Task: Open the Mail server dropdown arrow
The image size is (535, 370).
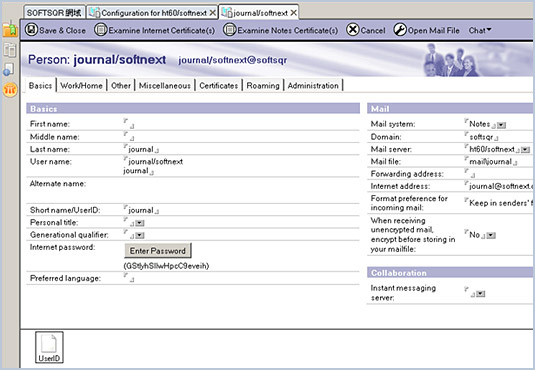Action: pos(525,150)
